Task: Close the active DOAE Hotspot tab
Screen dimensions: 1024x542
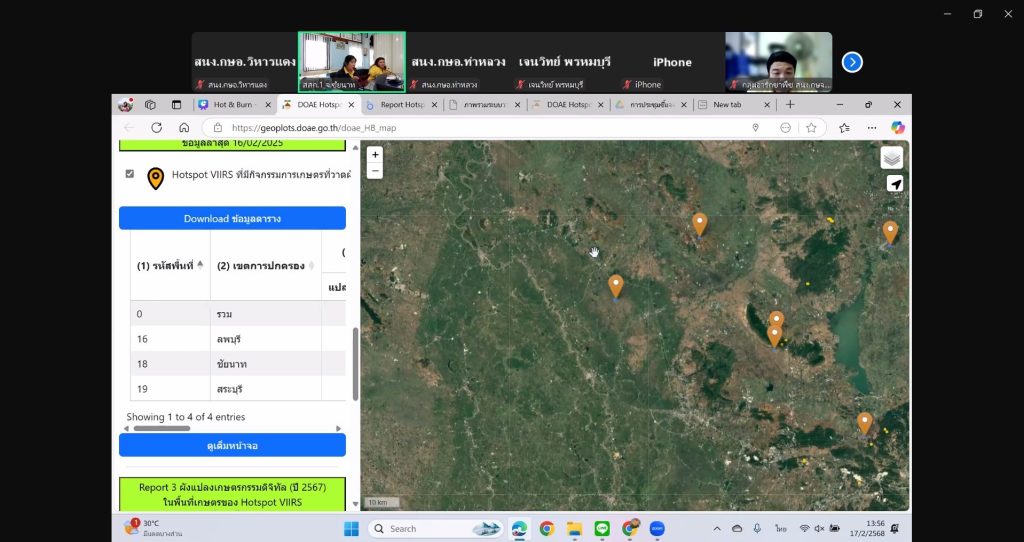Action: pos(351,104)
